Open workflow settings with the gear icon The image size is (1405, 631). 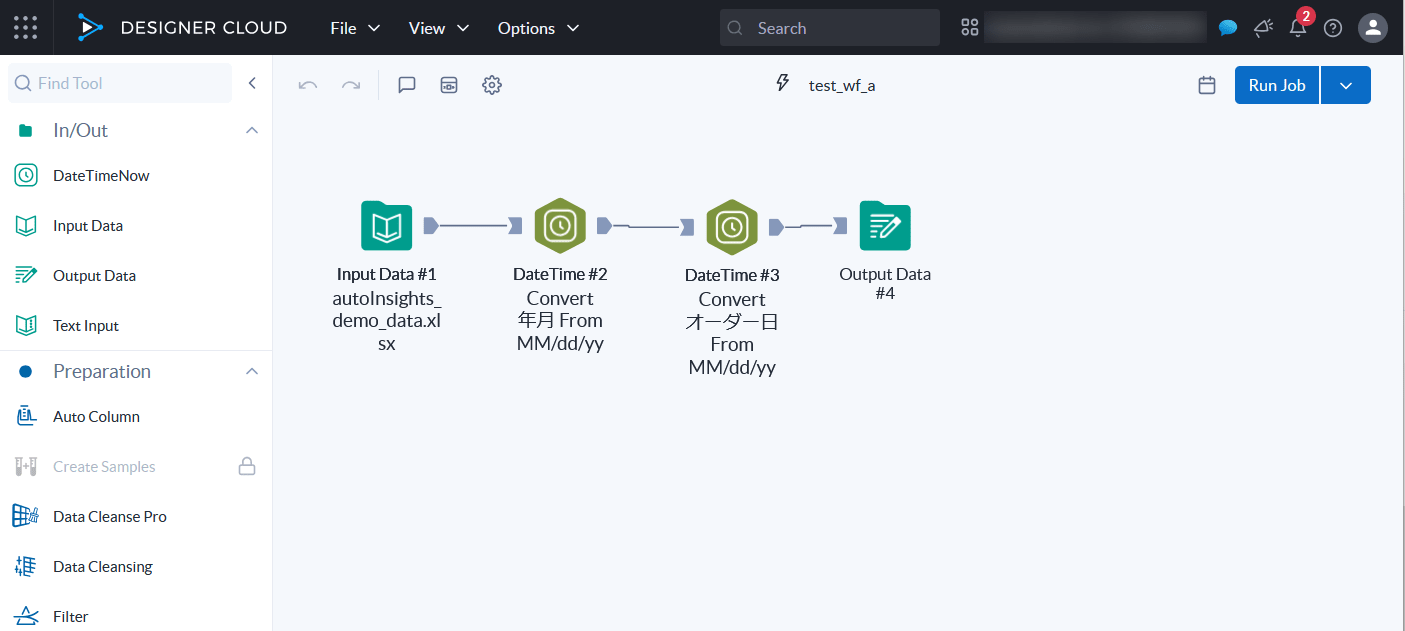tap(491, 85)
